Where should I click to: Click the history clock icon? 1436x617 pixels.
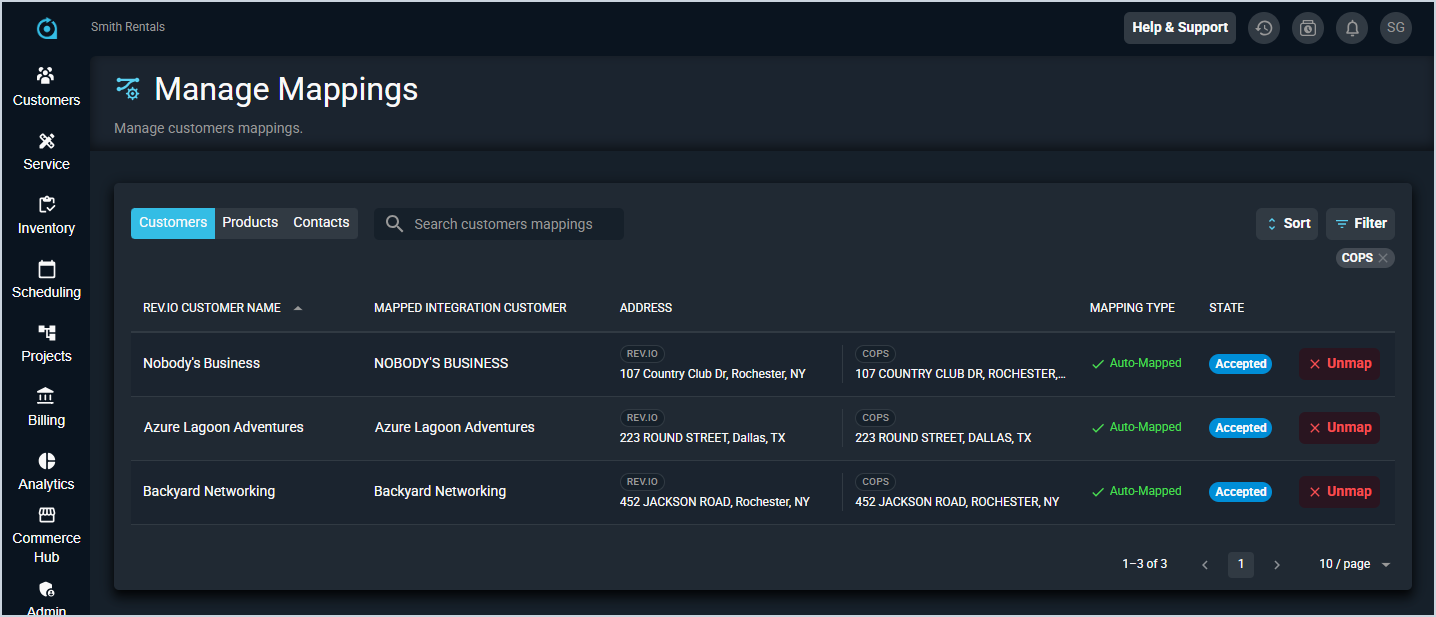pyautogui.click(x=1264, y=28)
